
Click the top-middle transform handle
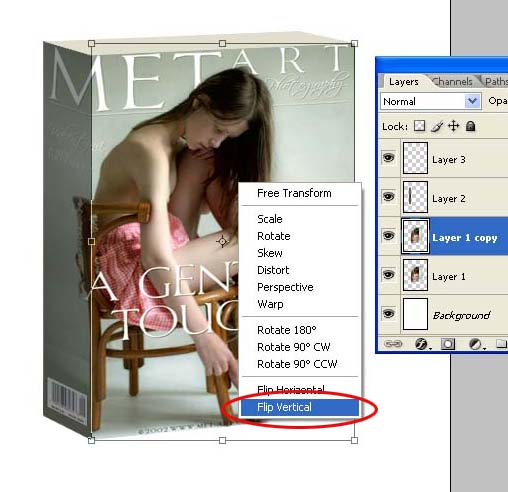pyautogui.click(x=222, y=44)
